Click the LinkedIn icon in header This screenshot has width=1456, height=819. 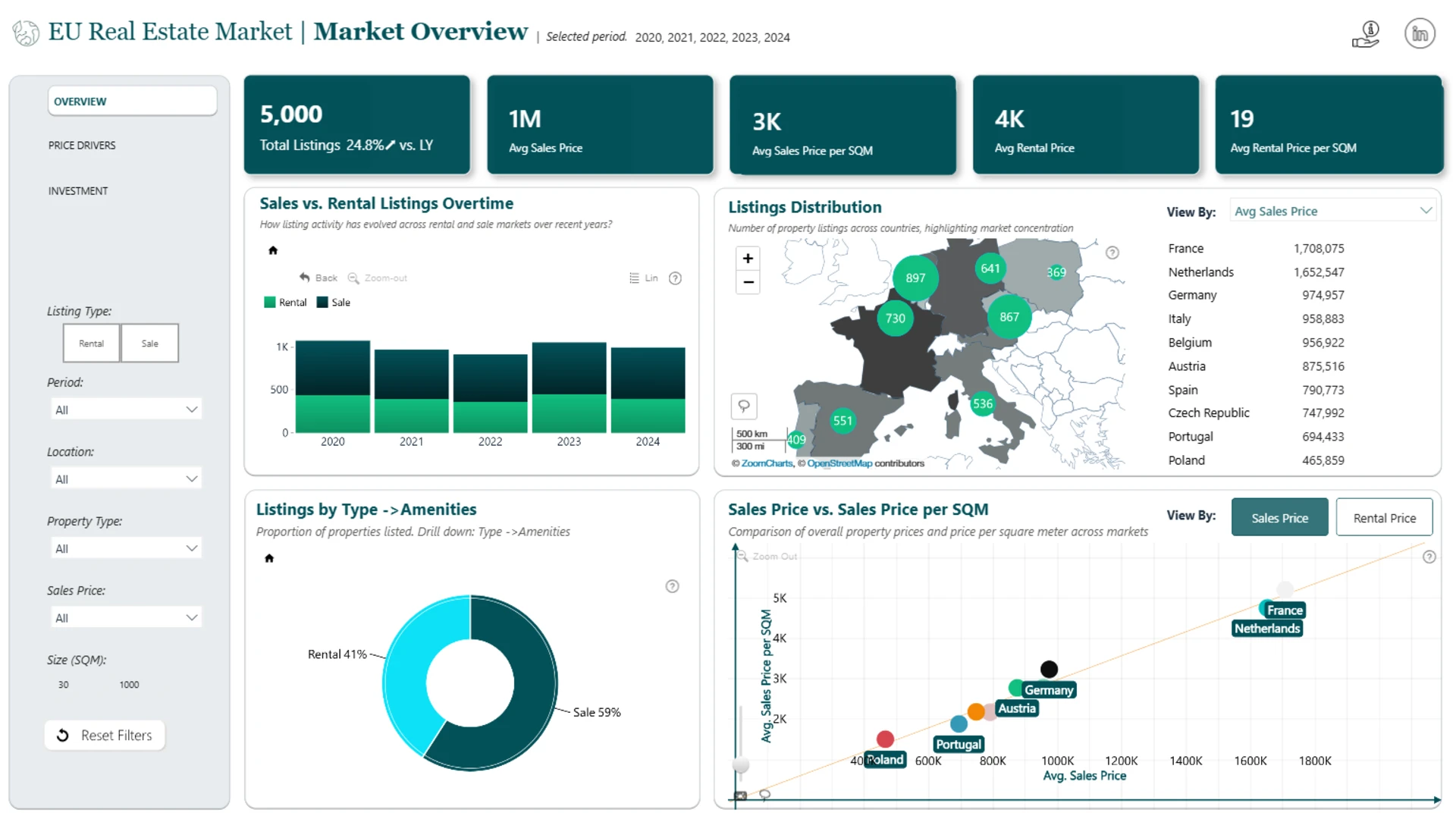1419,34
